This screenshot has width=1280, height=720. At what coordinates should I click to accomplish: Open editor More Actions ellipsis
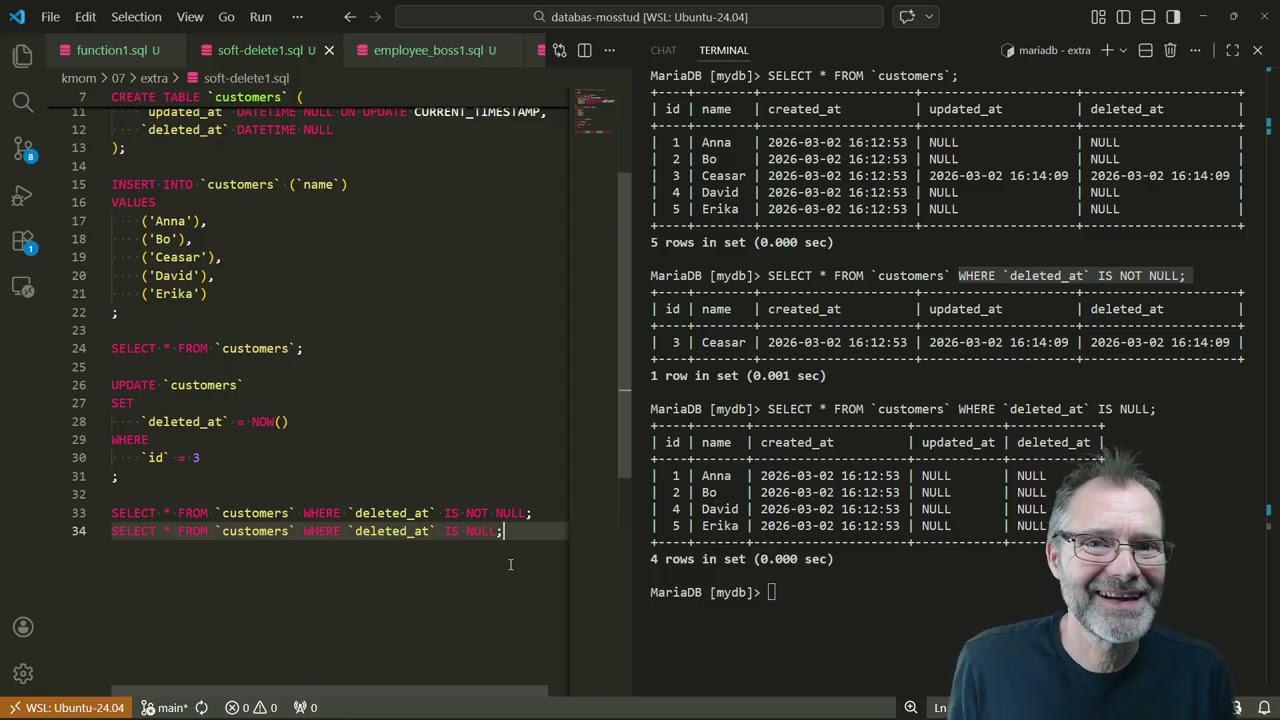tap(610, 50)
